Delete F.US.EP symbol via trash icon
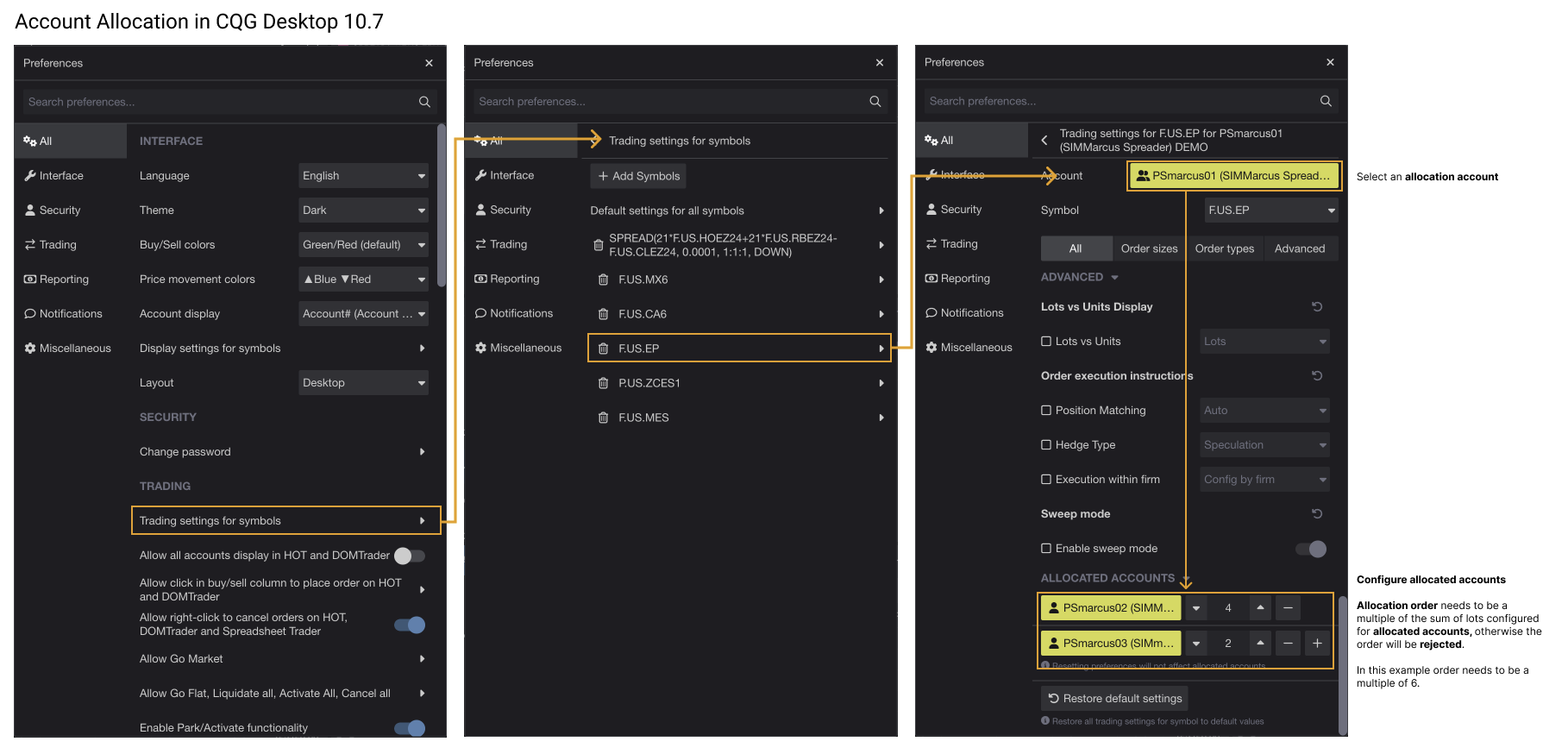This screenshot has height=754, width=1568. [x=603, y=349]
